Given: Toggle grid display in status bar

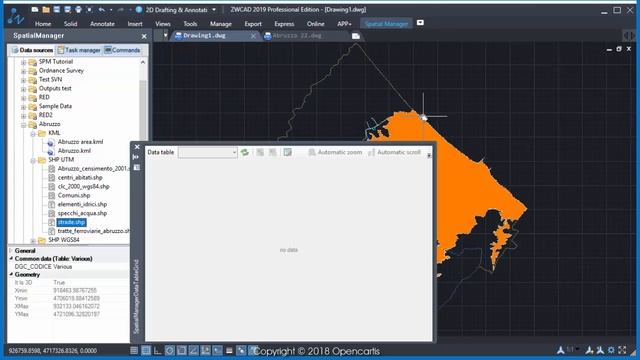Looking at the screenshot, I should tap(146, 350).
